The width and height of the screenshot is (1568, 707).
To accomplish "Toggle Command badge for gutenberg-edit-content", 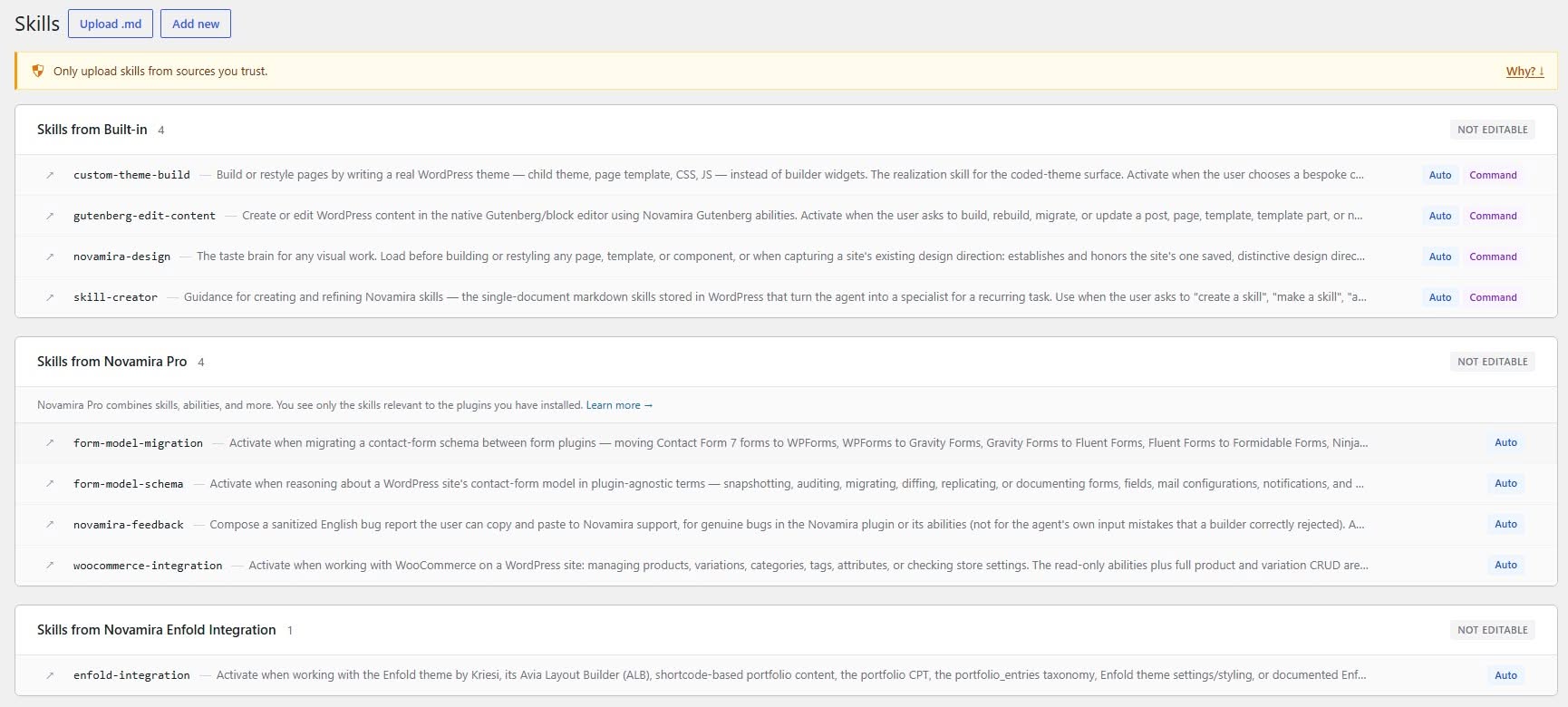I will 1493,216.
